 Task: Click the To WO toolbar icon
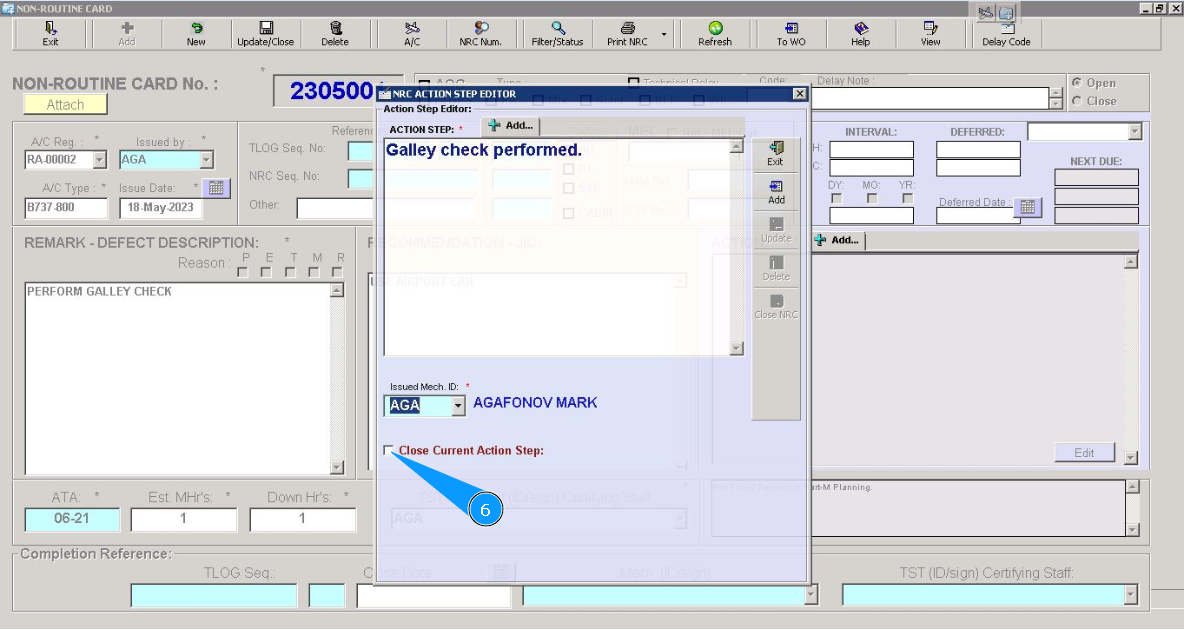click(791, 29)
